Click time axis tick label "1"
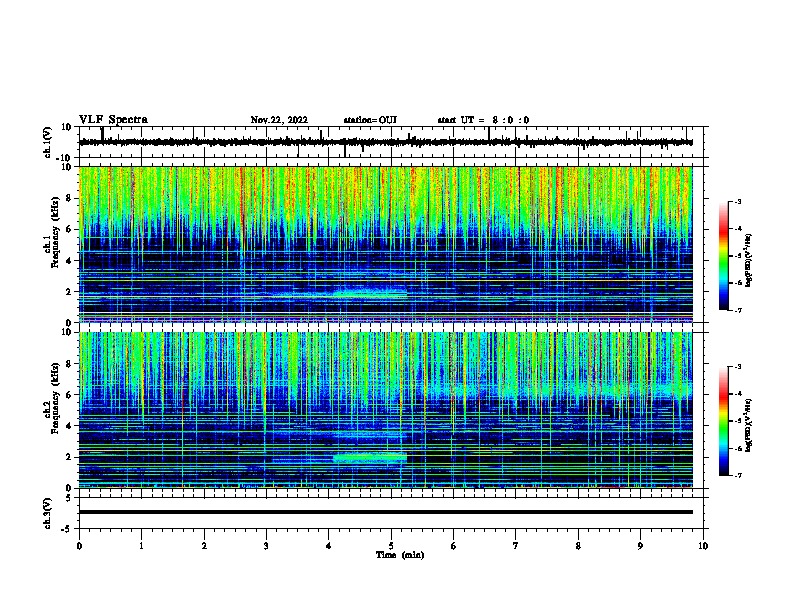 point(141,546)
